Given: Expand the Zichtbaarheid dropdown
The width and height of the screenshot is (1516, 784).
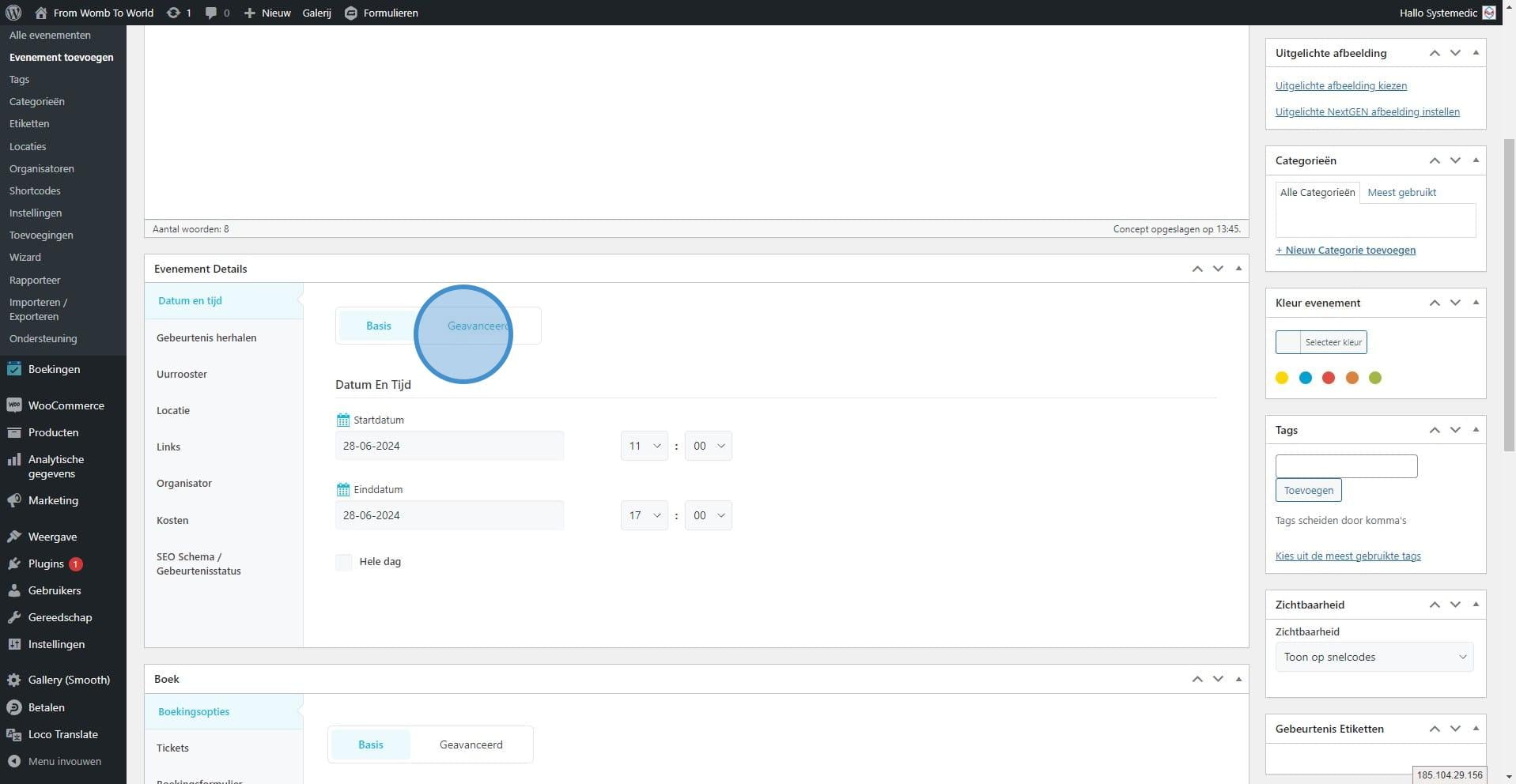Looking at the screenshot, I should point(1374,657).
